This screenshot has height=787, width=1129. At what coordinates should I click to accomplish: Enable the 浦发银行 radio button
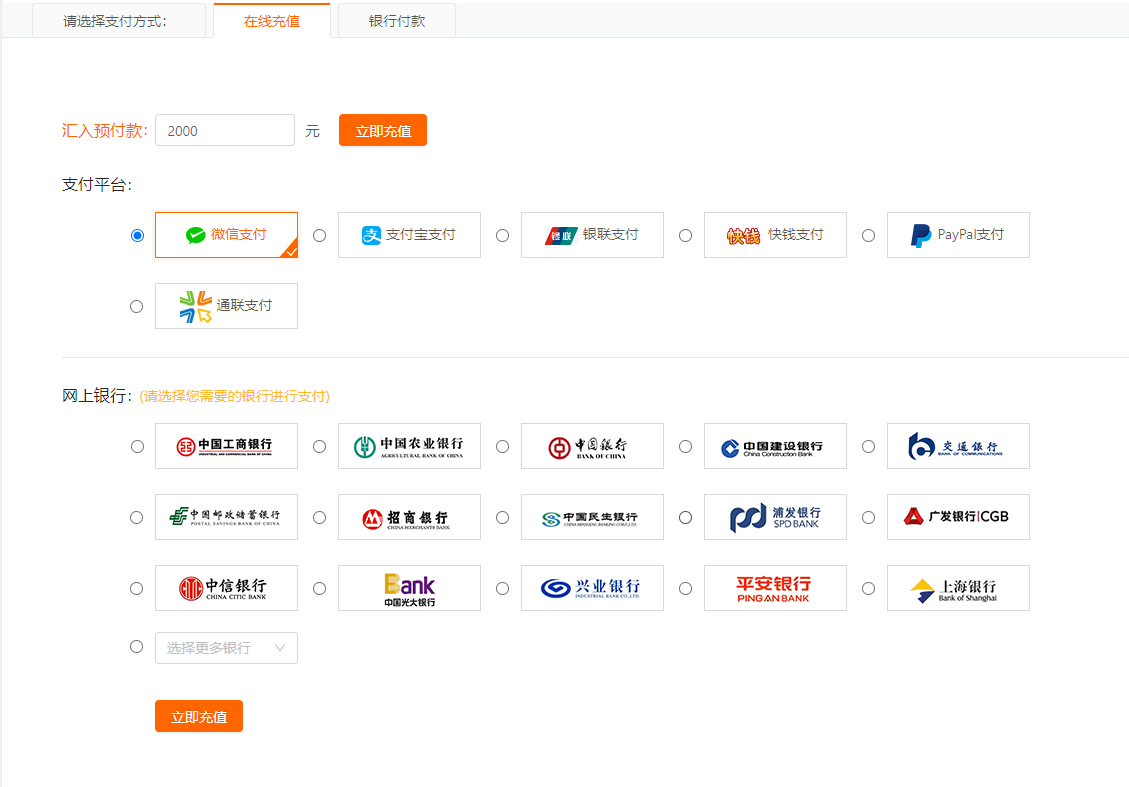(685, 518)
